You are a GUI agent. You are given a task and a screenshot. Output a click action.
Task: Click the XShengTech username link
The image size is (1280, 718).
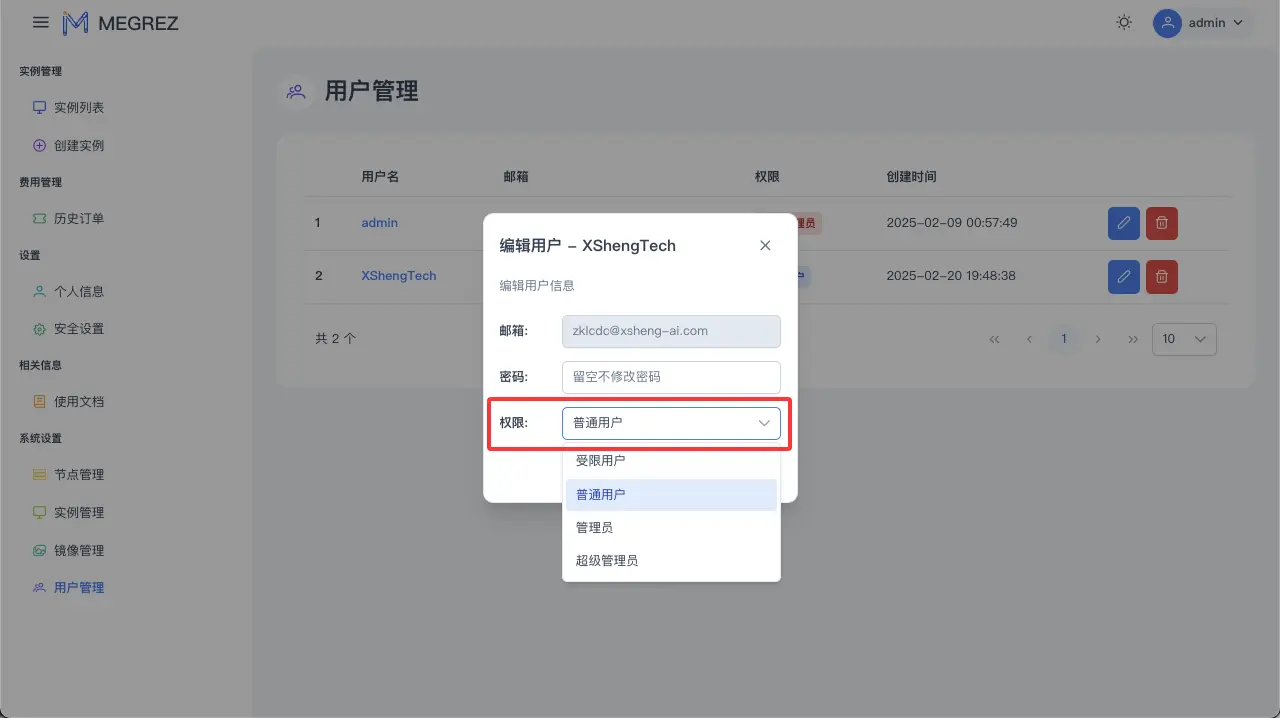pyautogui.click(x=398, y=275)
